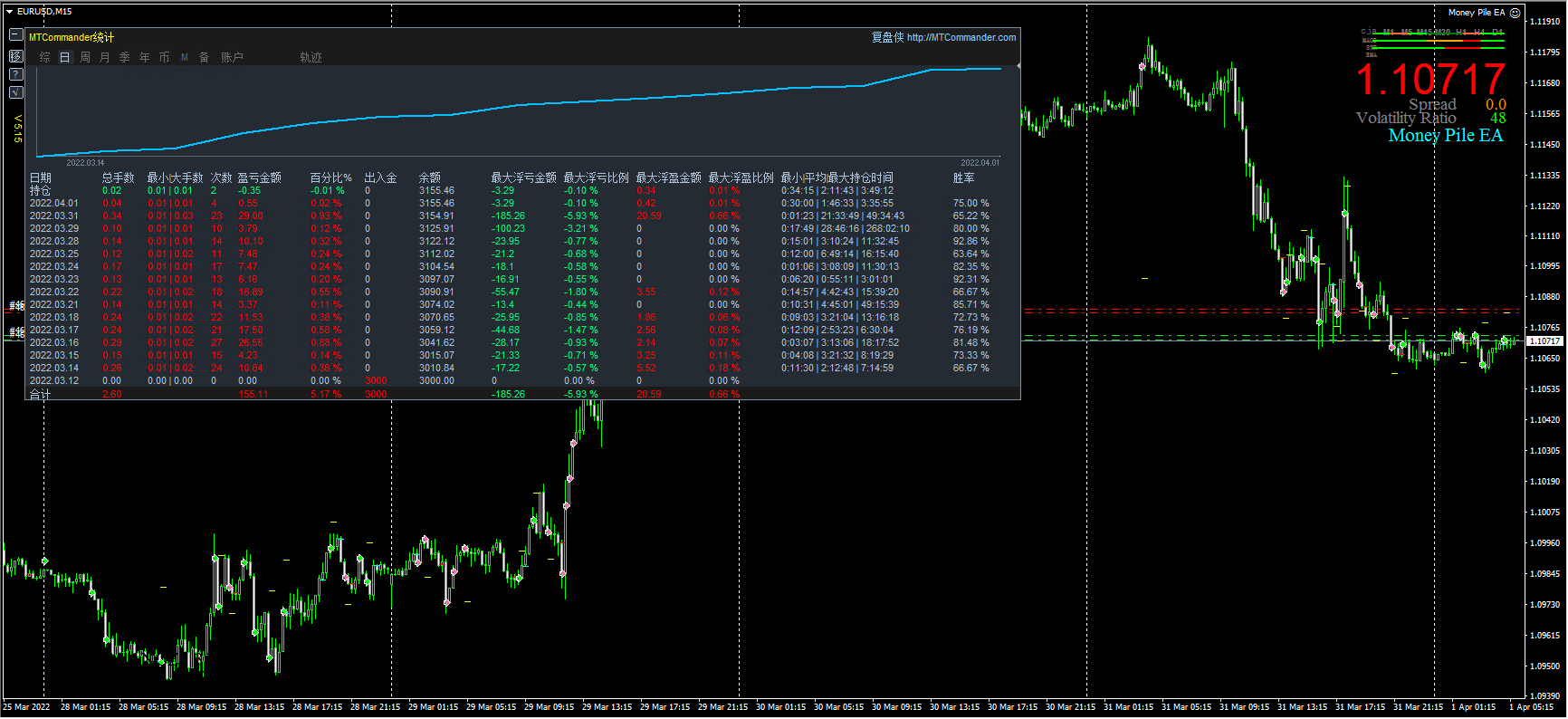Screen dimensions: 1568x719
Task: Open the 备 tab
Action: [x=205, y=57]
